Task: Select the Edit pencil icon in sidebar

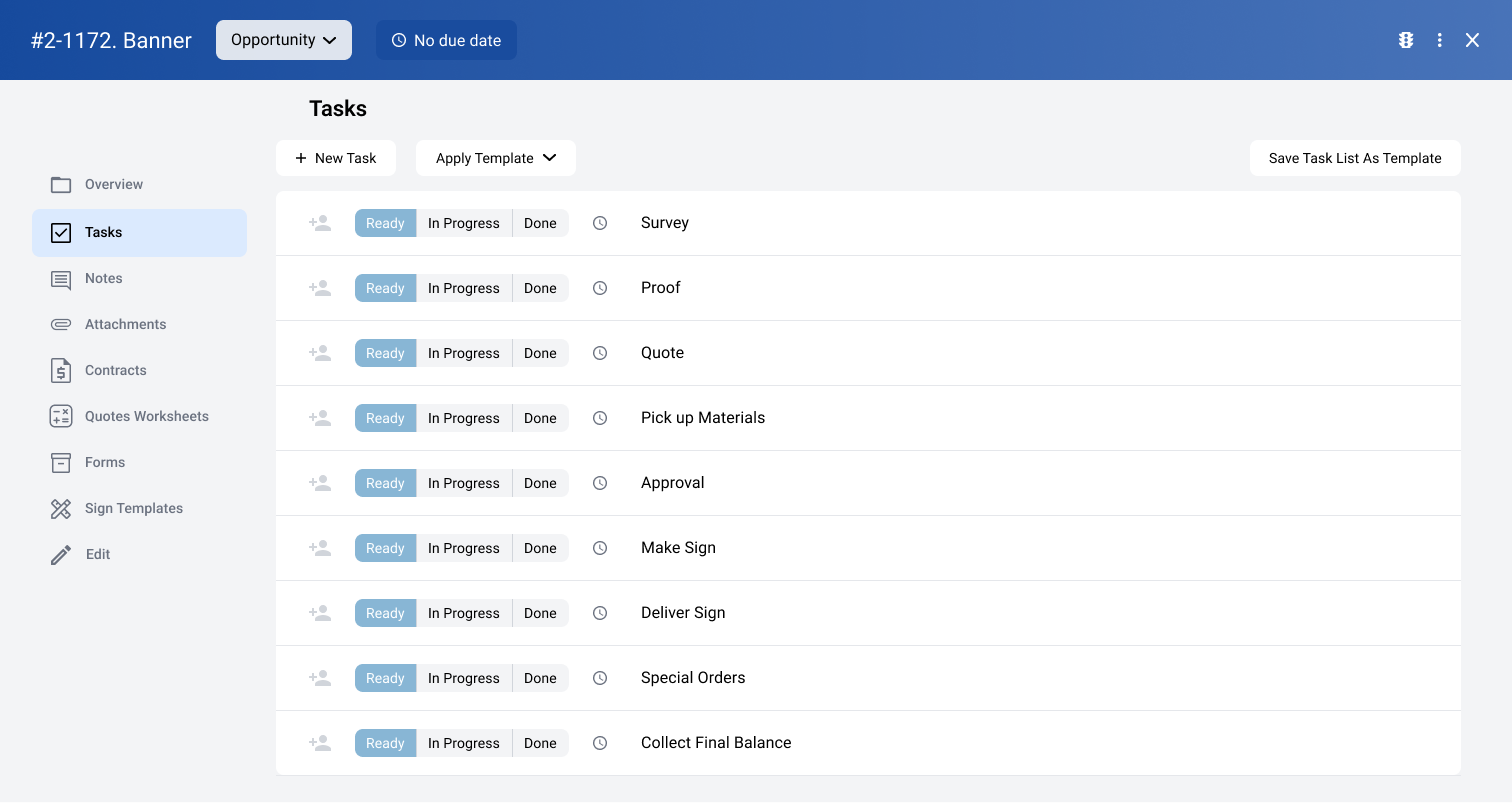Action: point(61,554)
